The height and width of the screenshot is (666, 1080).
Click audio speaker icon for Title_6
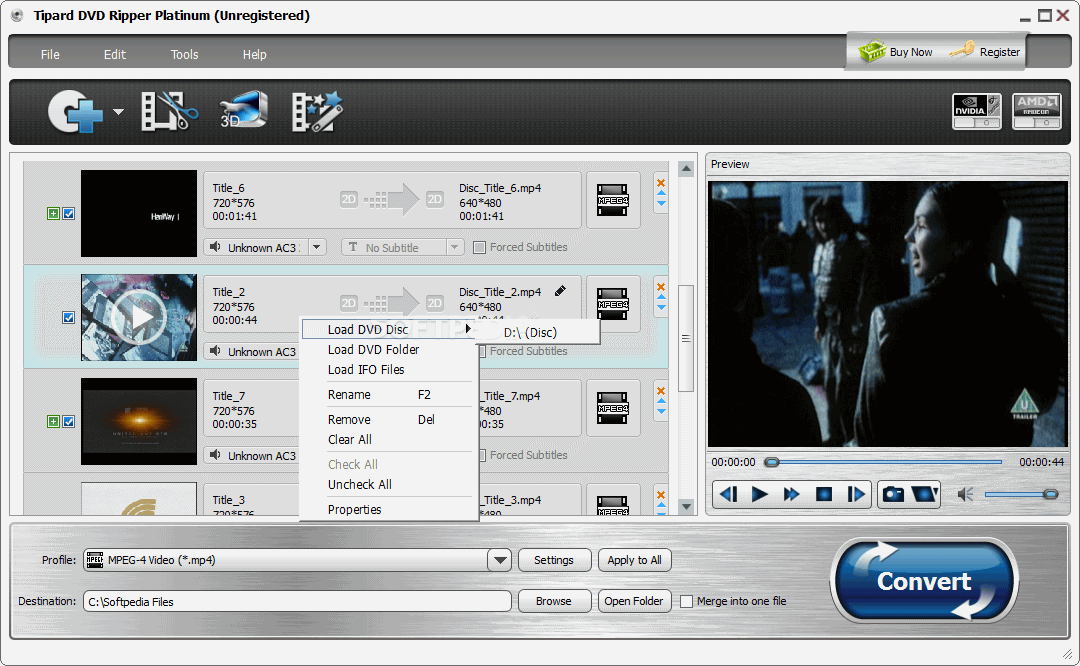[216, 247]
